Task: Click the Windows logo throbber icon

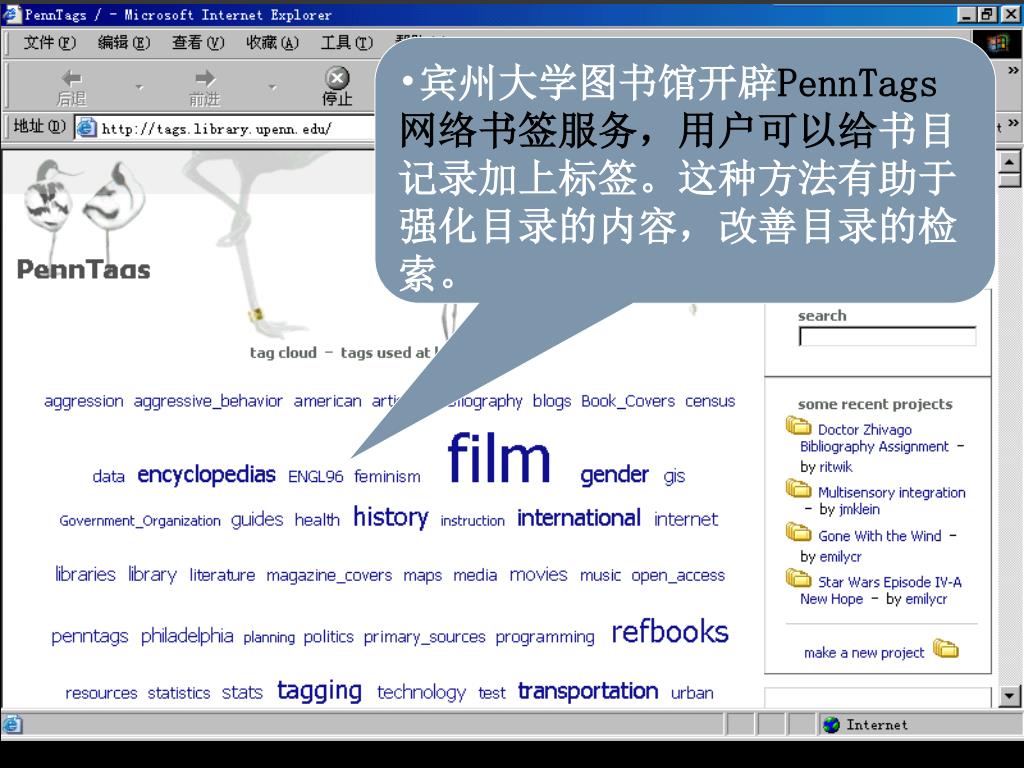Action: [x=997, y=43]
